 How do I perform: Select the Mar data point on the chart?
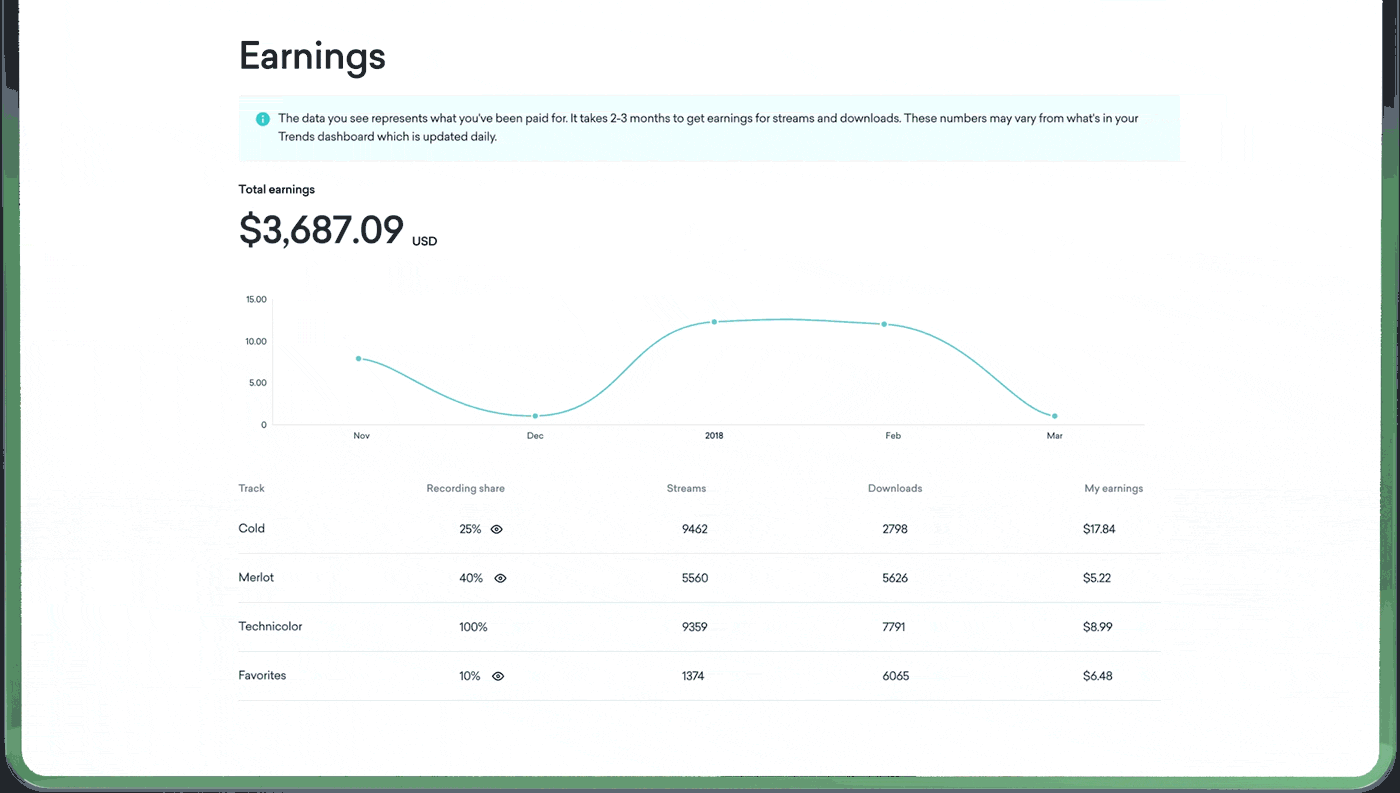coord(1054,416)
